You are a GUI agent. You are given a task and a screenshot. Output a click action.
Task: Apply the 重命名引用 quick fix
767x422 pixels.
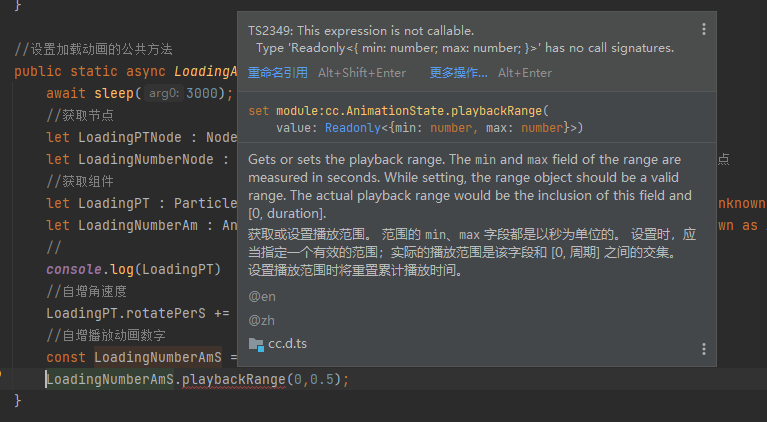click(x=278, y=72)
